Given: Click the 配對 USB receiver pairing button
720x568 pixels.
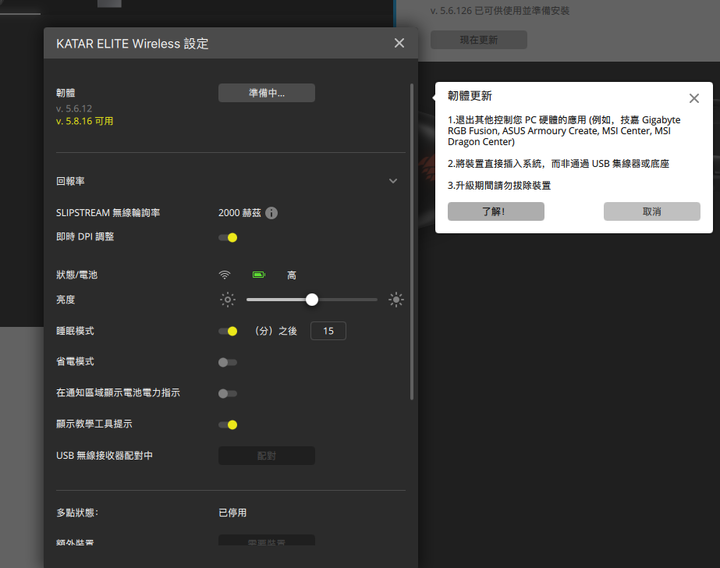Looking at the screenshot, I should pos(266,456).
